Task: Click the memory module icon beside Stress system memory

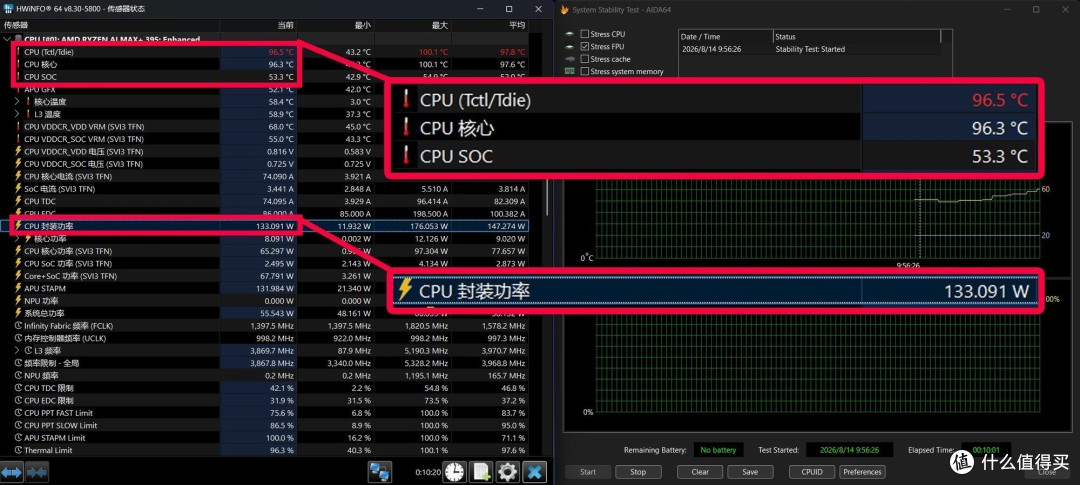Action: [569, 71]
